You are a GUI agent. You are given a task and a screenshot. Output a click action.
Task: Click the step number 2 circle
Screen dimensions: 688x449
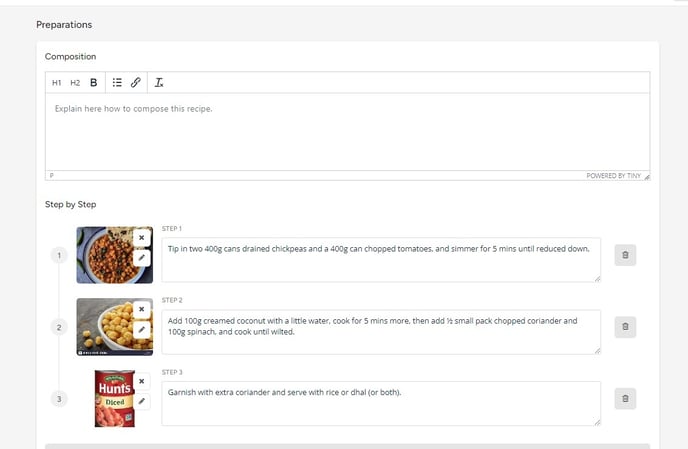[x=59, y=327]
